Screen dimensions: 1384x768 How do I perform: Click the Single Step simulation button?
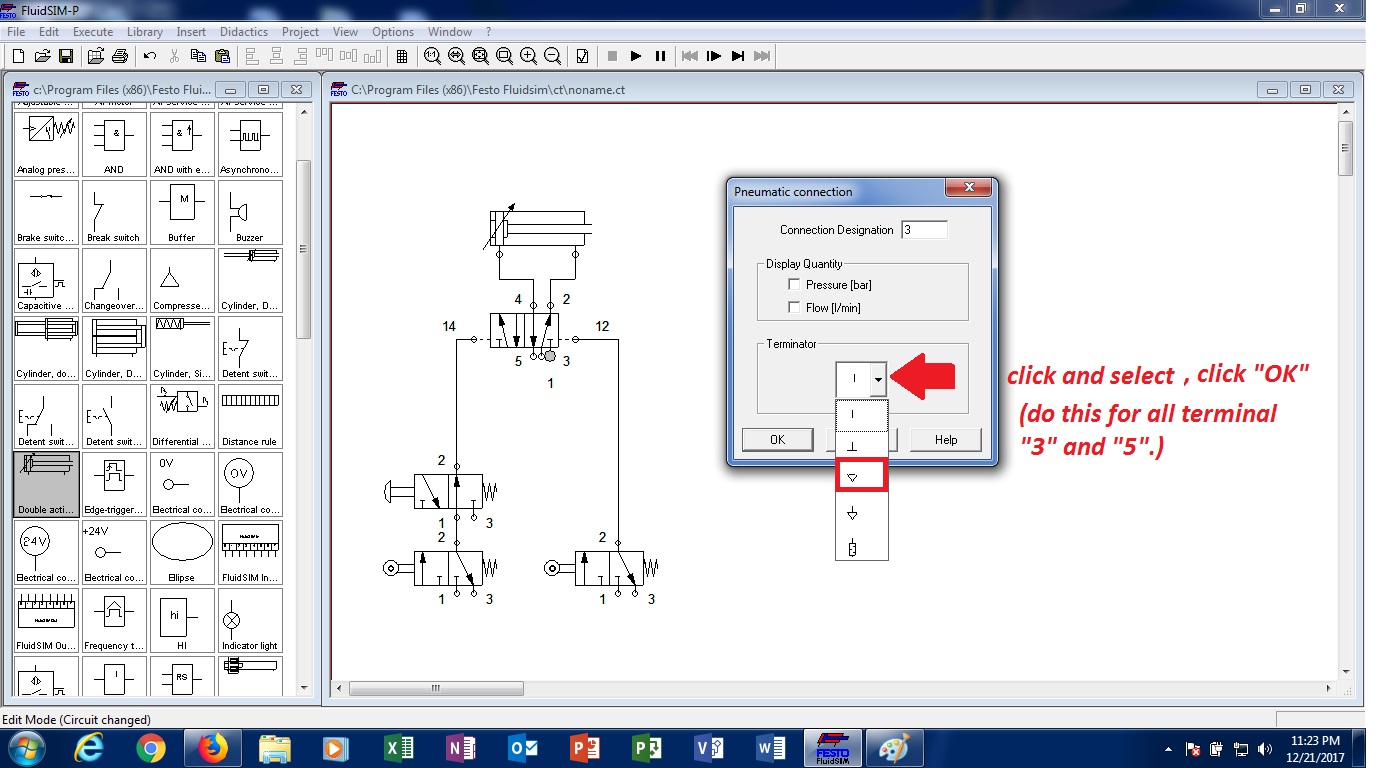tap(714, 56)
